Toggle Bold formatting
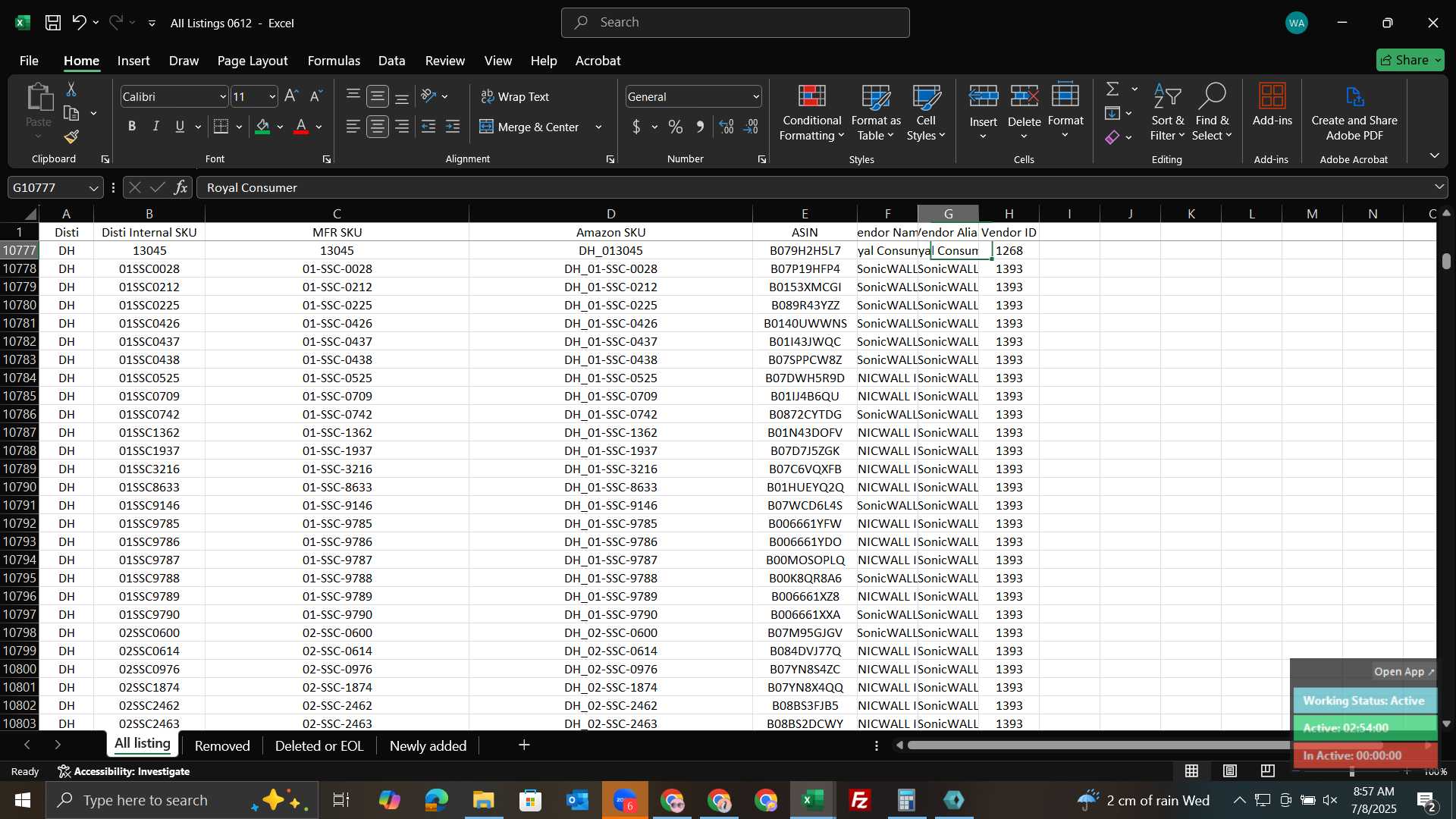The image size is (1456, 819). tap(132, 127)
